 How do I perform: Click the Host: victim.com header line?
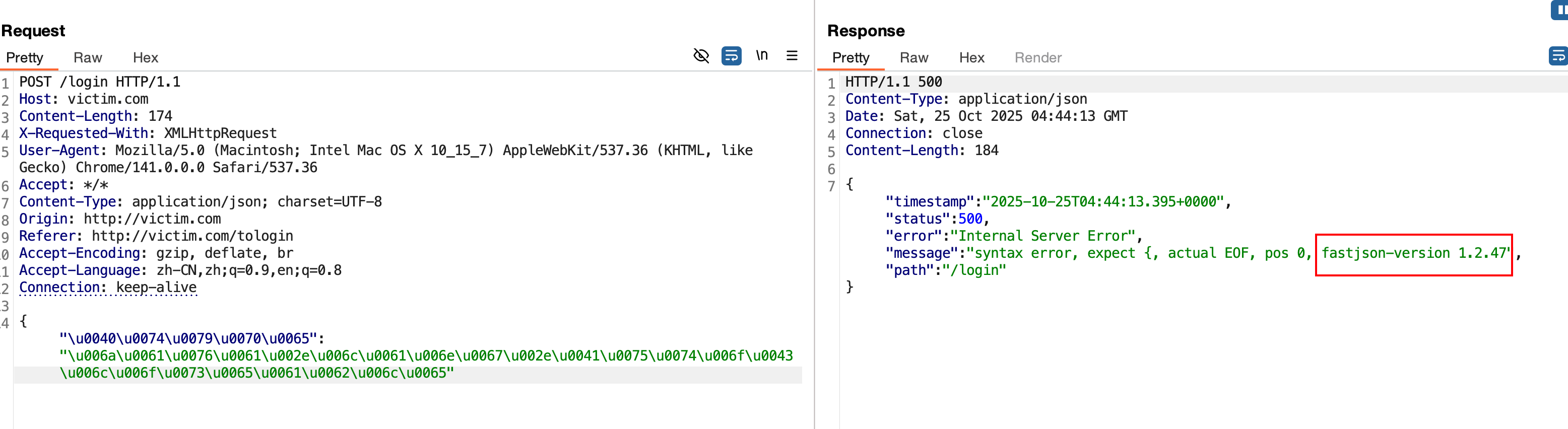(84, 99)
